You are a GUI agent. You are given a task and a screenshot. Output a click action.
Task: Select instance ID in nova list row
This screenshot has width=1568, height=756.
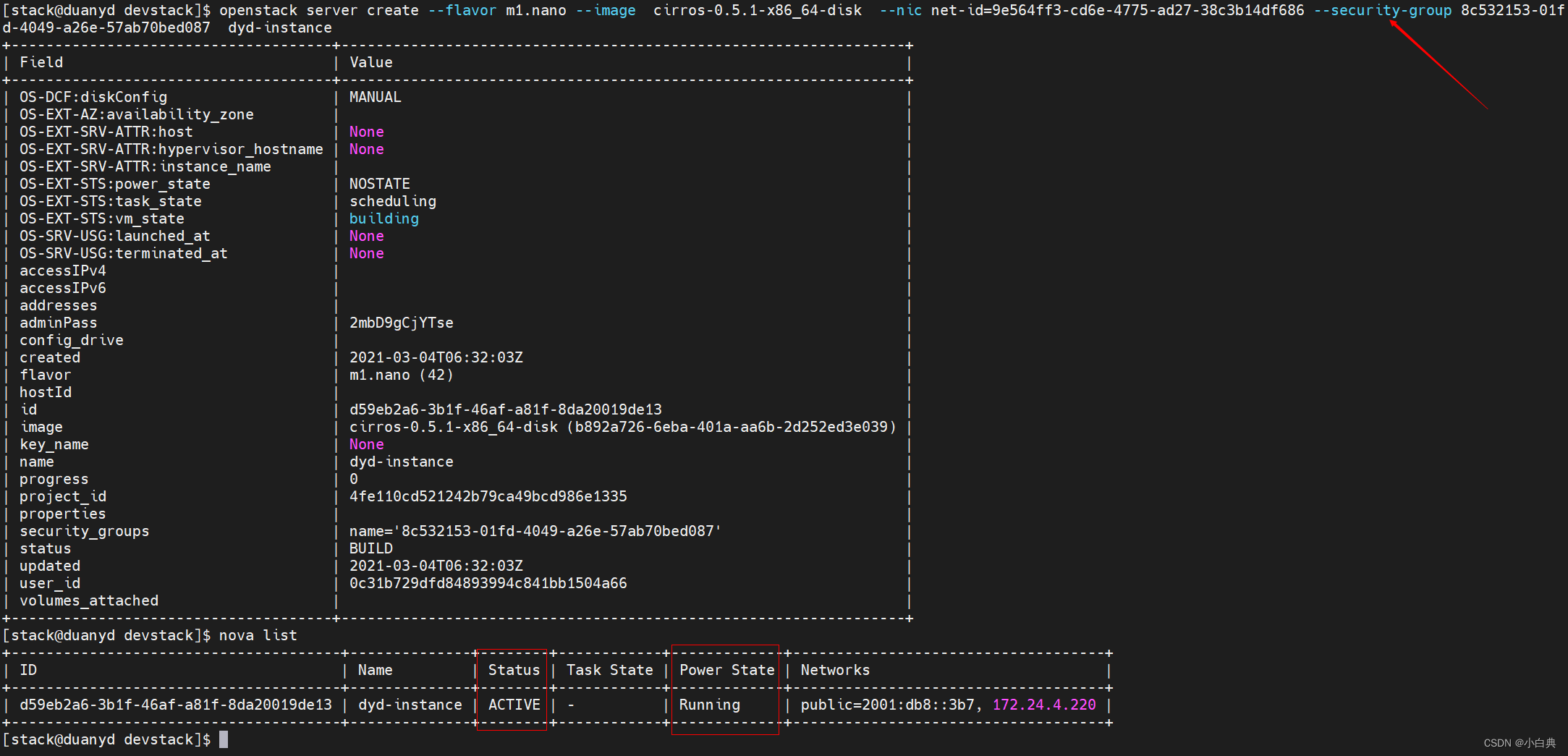176,705
